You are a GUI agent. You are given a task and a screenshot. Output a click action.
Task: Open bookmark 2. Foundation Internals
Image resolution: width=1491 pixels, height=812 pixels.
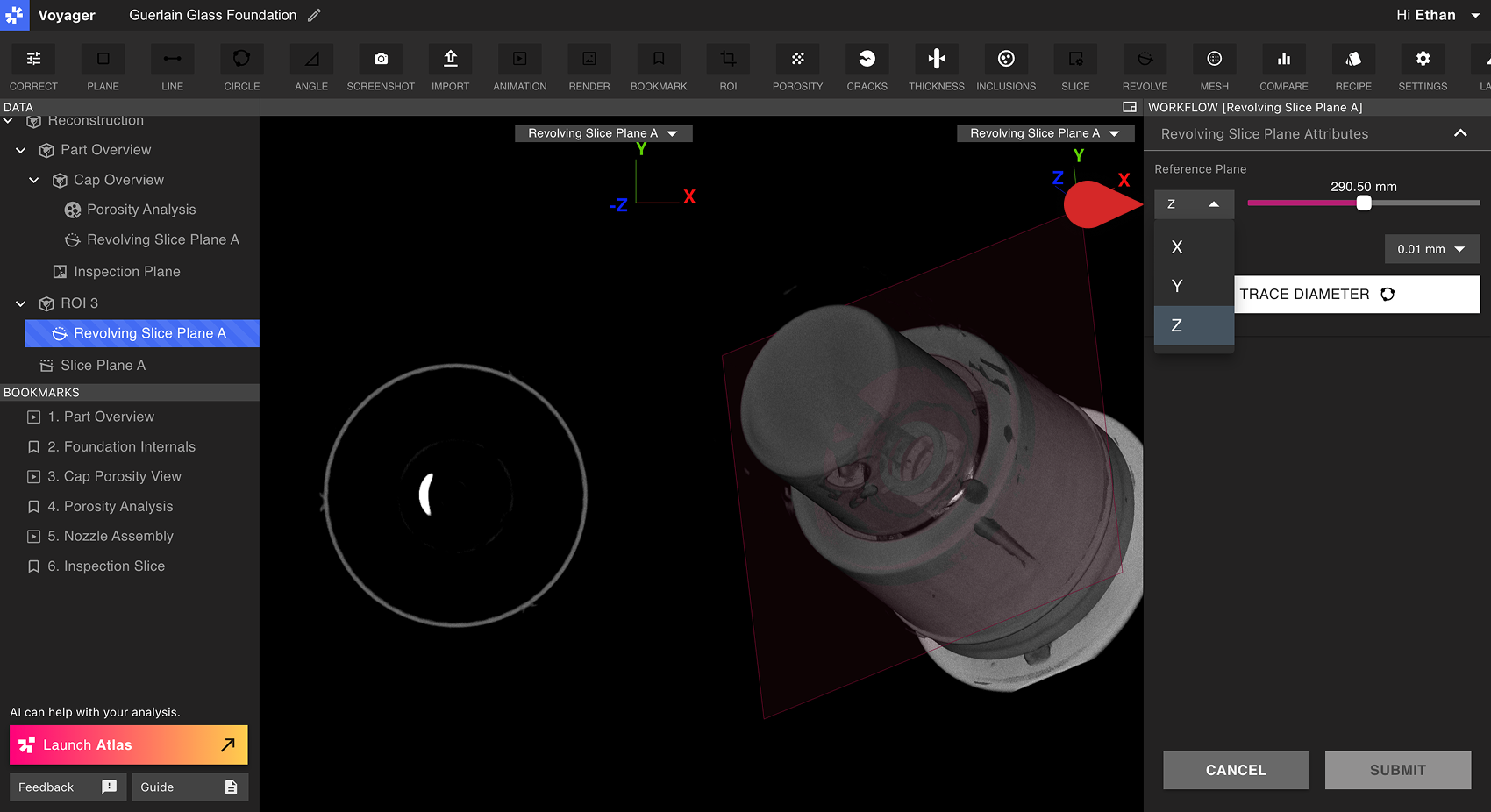[111, 446]
